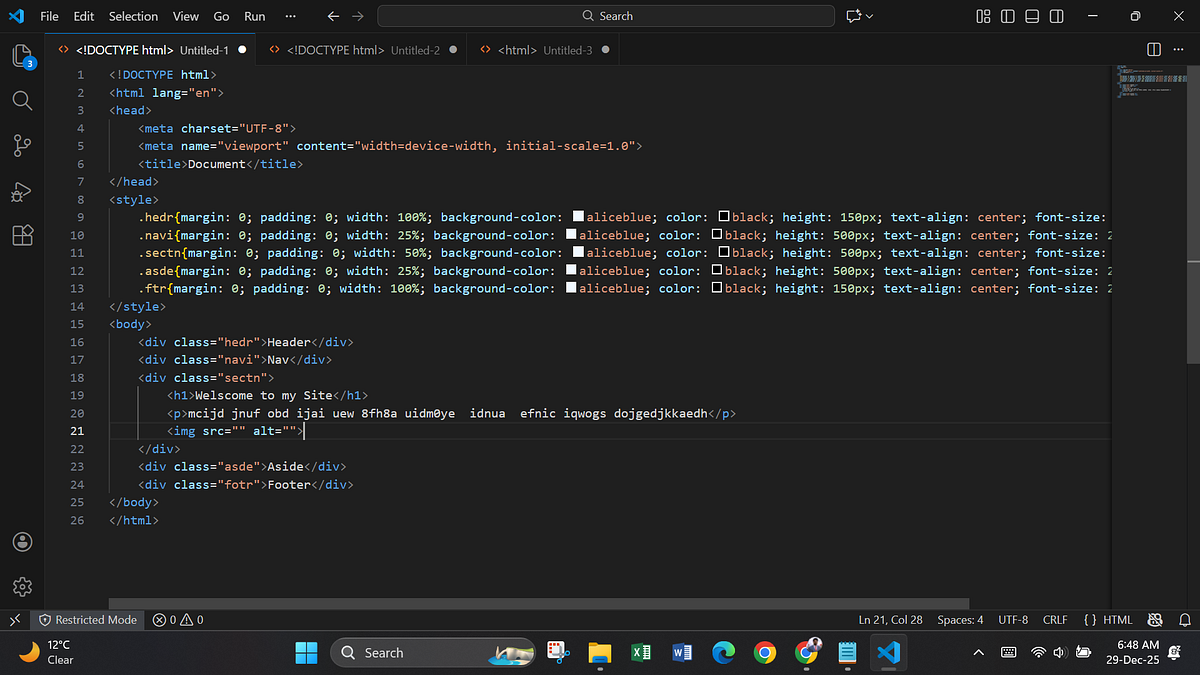
Task: Click Restricted Mode in the status bar
Action: [88, 620]
